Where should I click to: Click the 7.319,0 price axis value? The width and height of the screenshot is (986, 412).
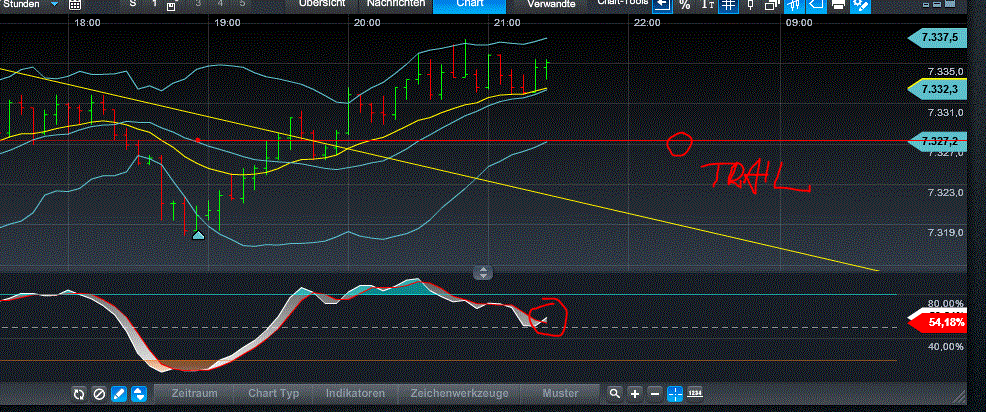pos(945,233)
